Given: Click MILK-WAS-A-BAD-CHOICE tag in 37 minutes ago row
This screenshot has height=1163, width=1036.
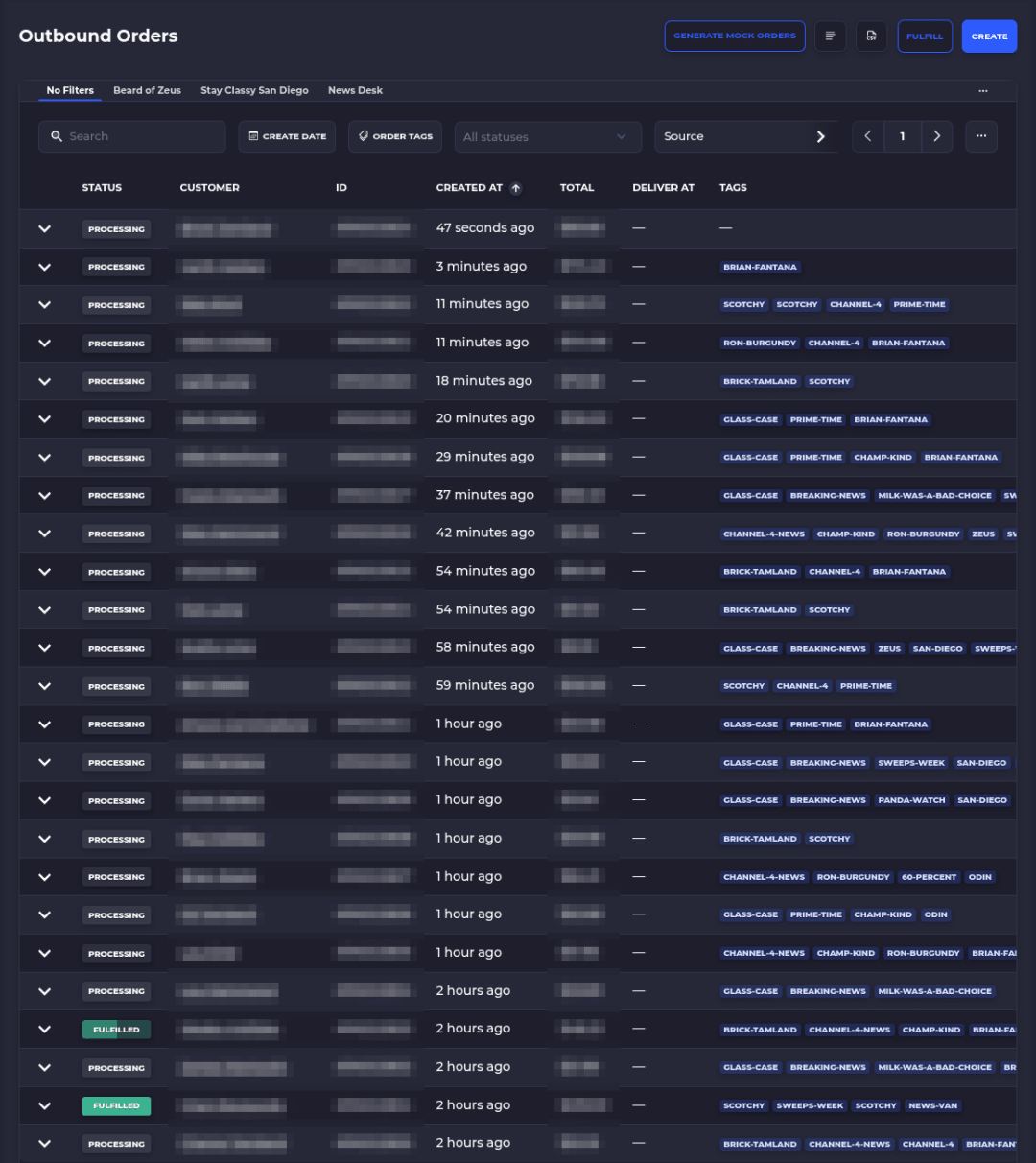Looking at the screenshot, I should [x=934, y=496].
